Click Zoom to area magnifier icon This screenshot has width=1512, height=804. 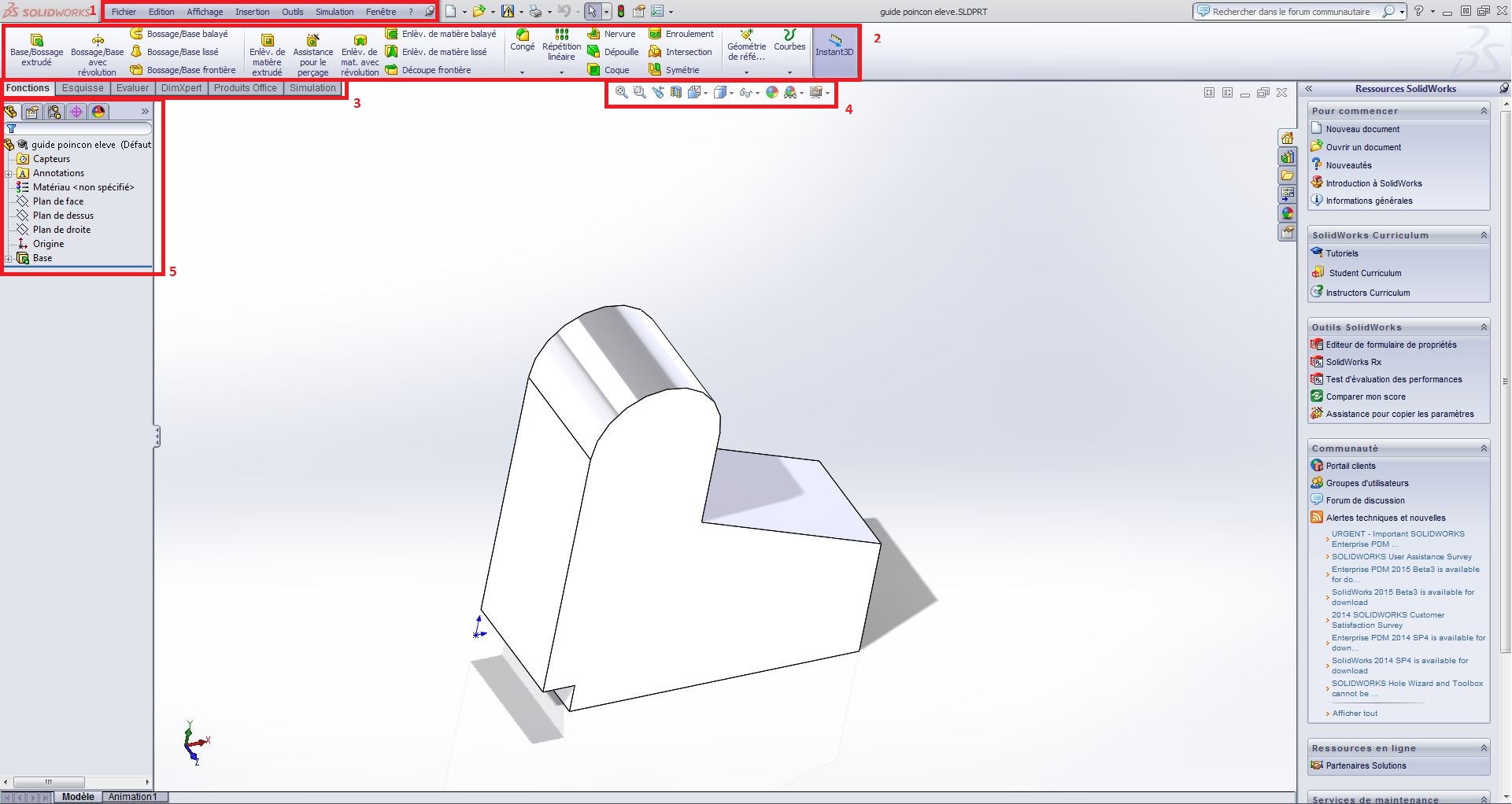pos(639,93)
